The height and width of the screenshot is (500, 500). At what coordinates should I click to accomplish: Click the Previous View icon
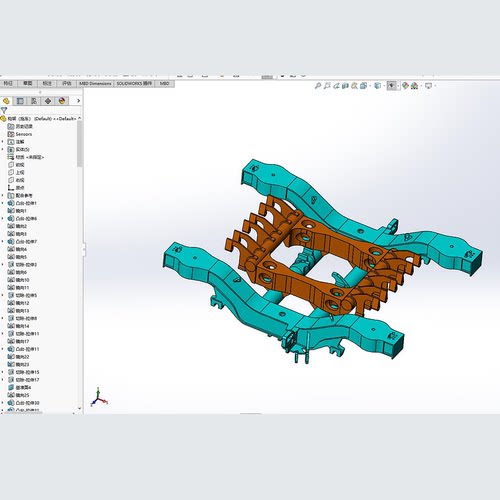pos(336,86)
